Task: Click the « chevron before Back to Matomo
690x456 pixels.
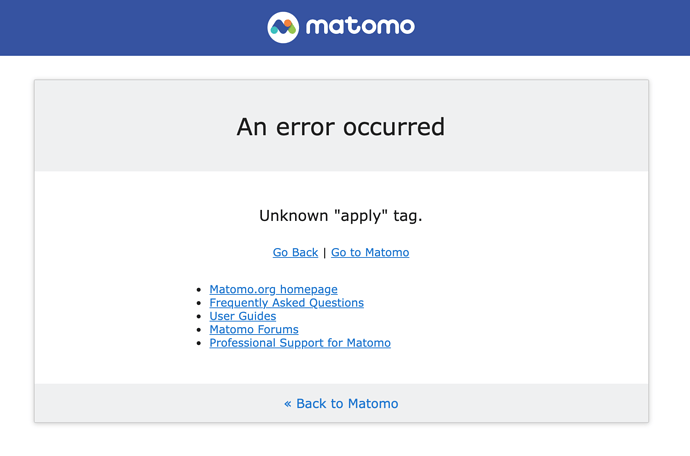Action: click(x=288, y=404)
